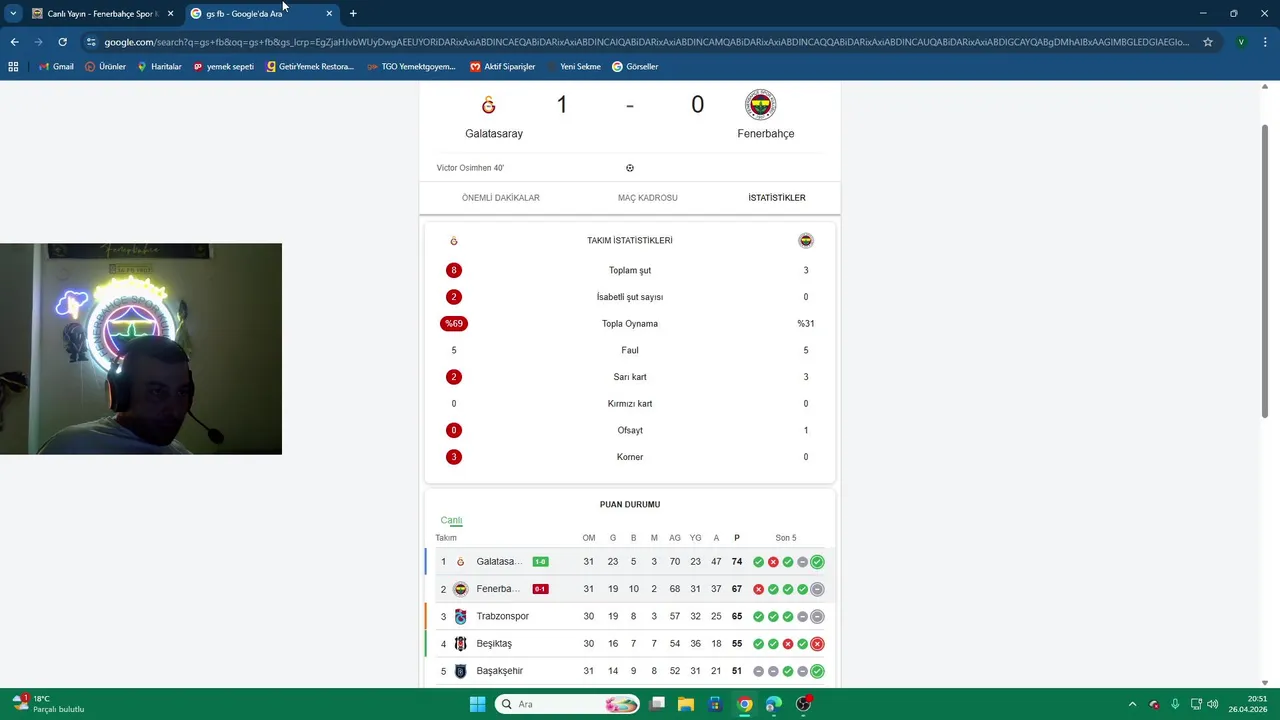Open the Ürünler bookmark
1280x720 pixels.
[x=105, y=67]
